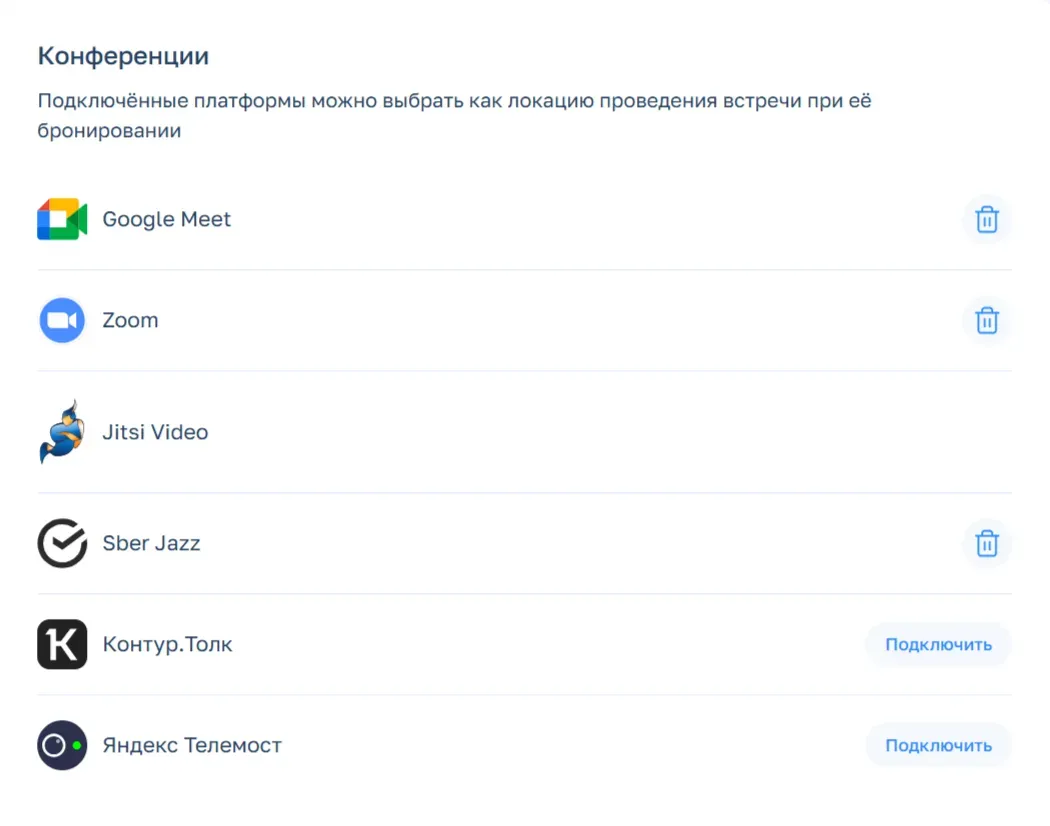Click the Sber Jazz name

[x=151, y=544]
